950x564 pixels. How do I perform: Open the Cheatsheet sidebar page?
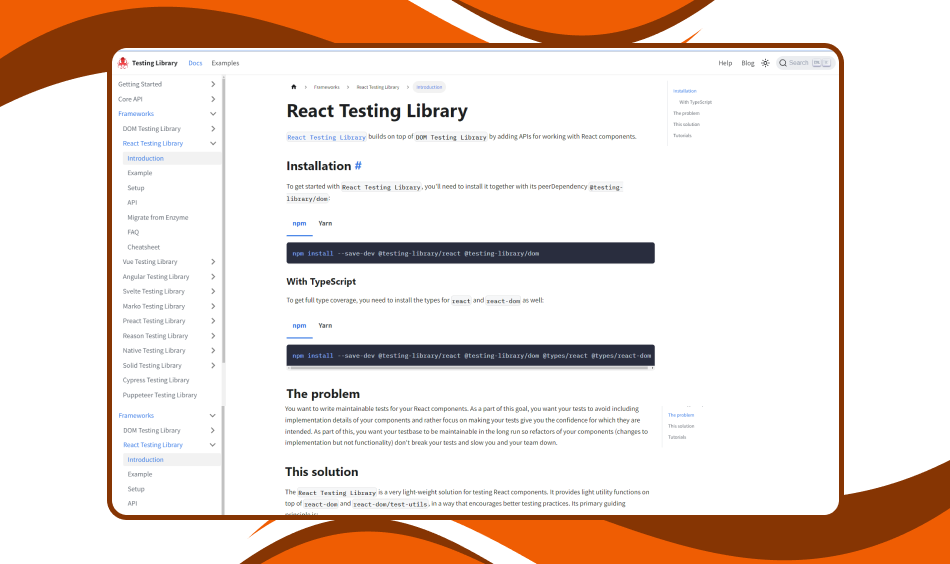click(144, 247)
